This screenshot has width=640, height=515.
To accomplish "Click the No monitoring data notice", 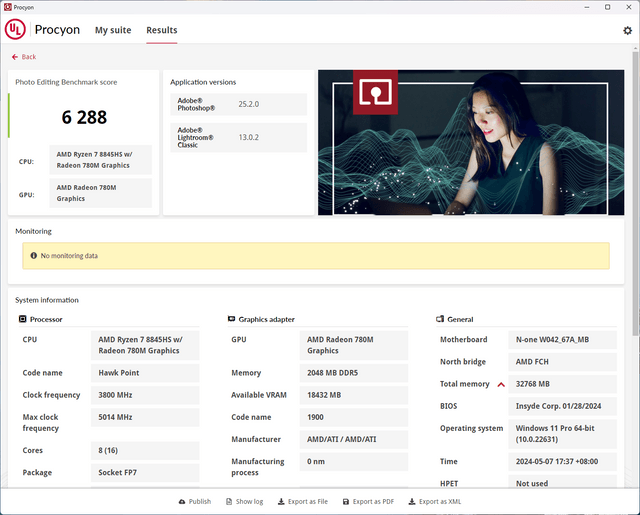I will [x=316, y=256].
